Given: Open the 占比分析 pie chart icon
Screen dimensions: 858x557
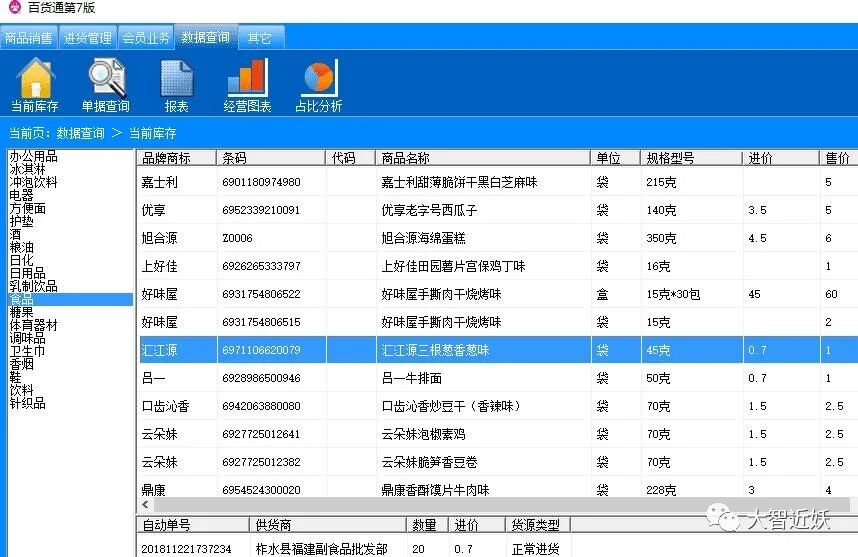Looking at the screenshot, I should 318,85.
